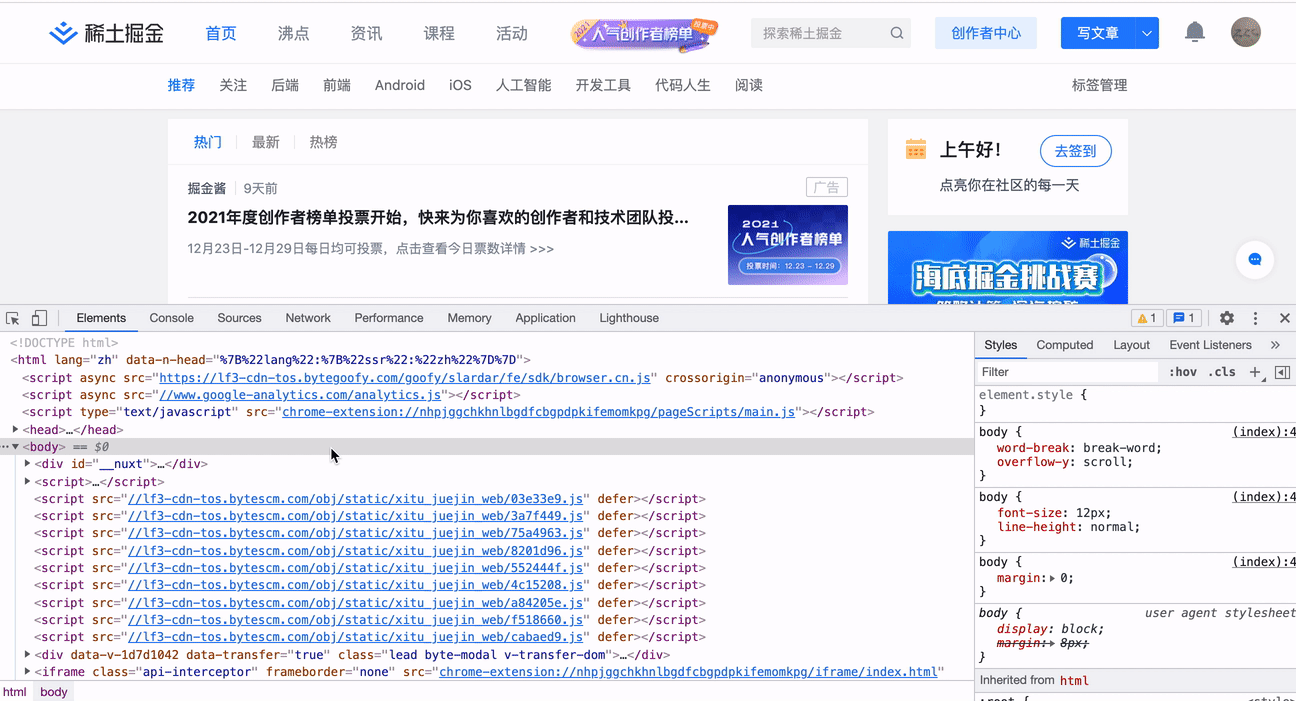Click the search magnifier icon
The height and width of the screenshot is (701, 1296).
897,32
